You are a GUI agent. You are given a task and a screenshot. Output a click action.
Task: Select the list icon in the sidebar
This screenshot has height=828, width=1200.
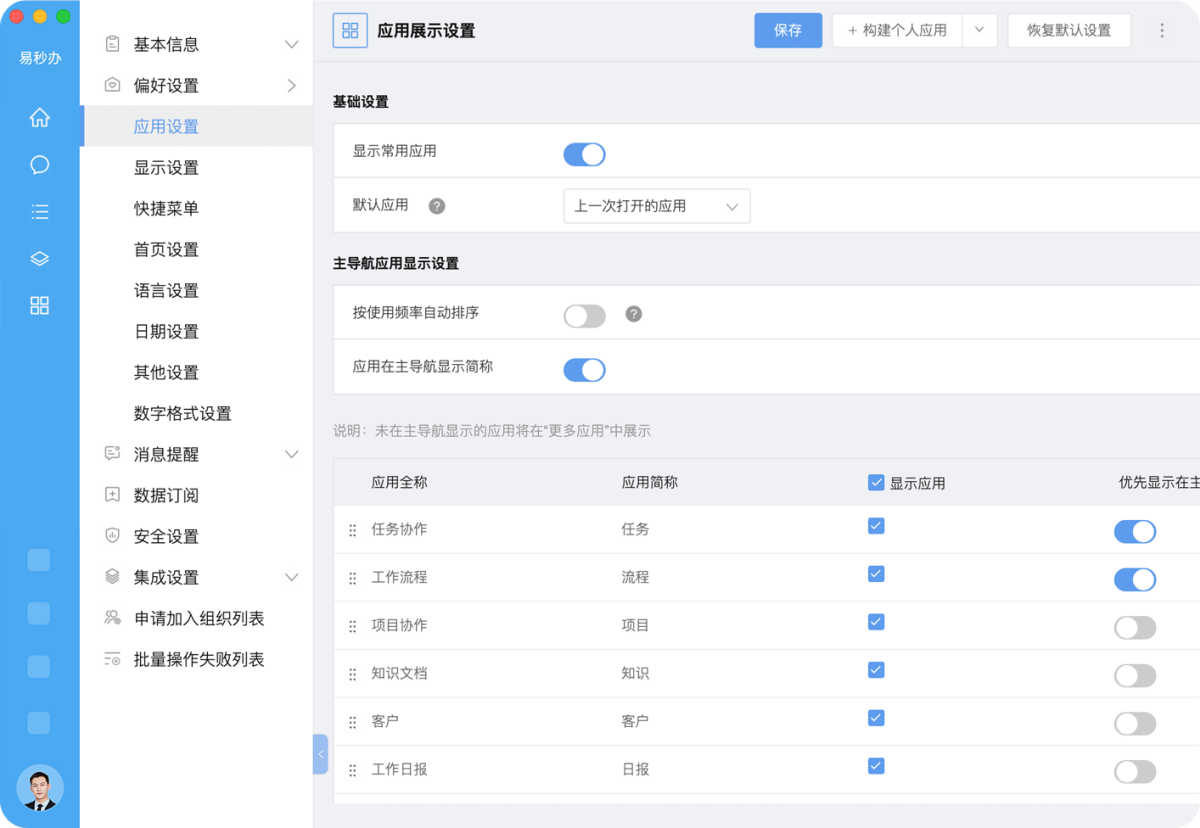pyautogui.click(x=39, y=211)
